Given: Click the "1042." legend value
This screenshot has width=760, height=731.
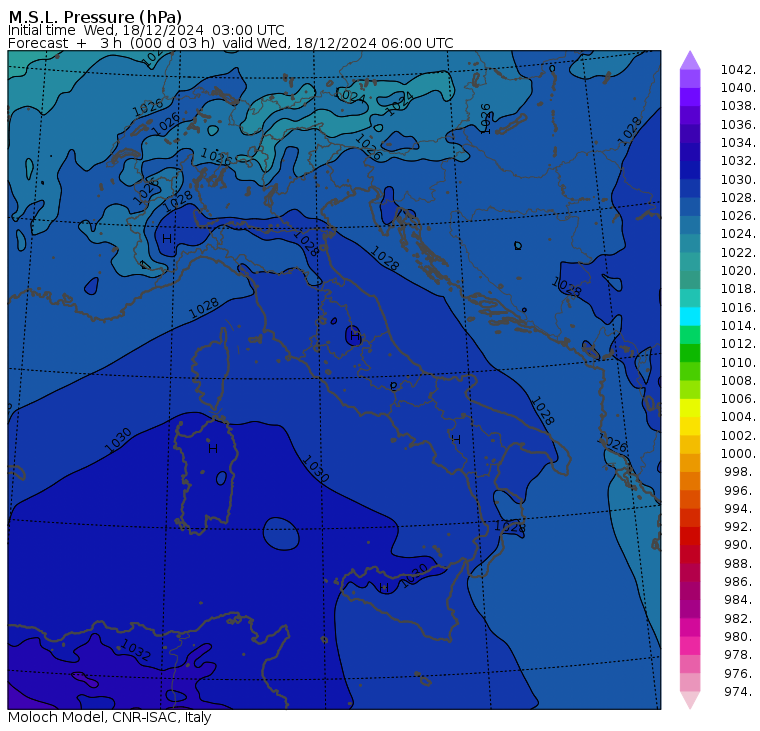Looking at the screenshot, I should pyautogui.click(x=738, y=70).
